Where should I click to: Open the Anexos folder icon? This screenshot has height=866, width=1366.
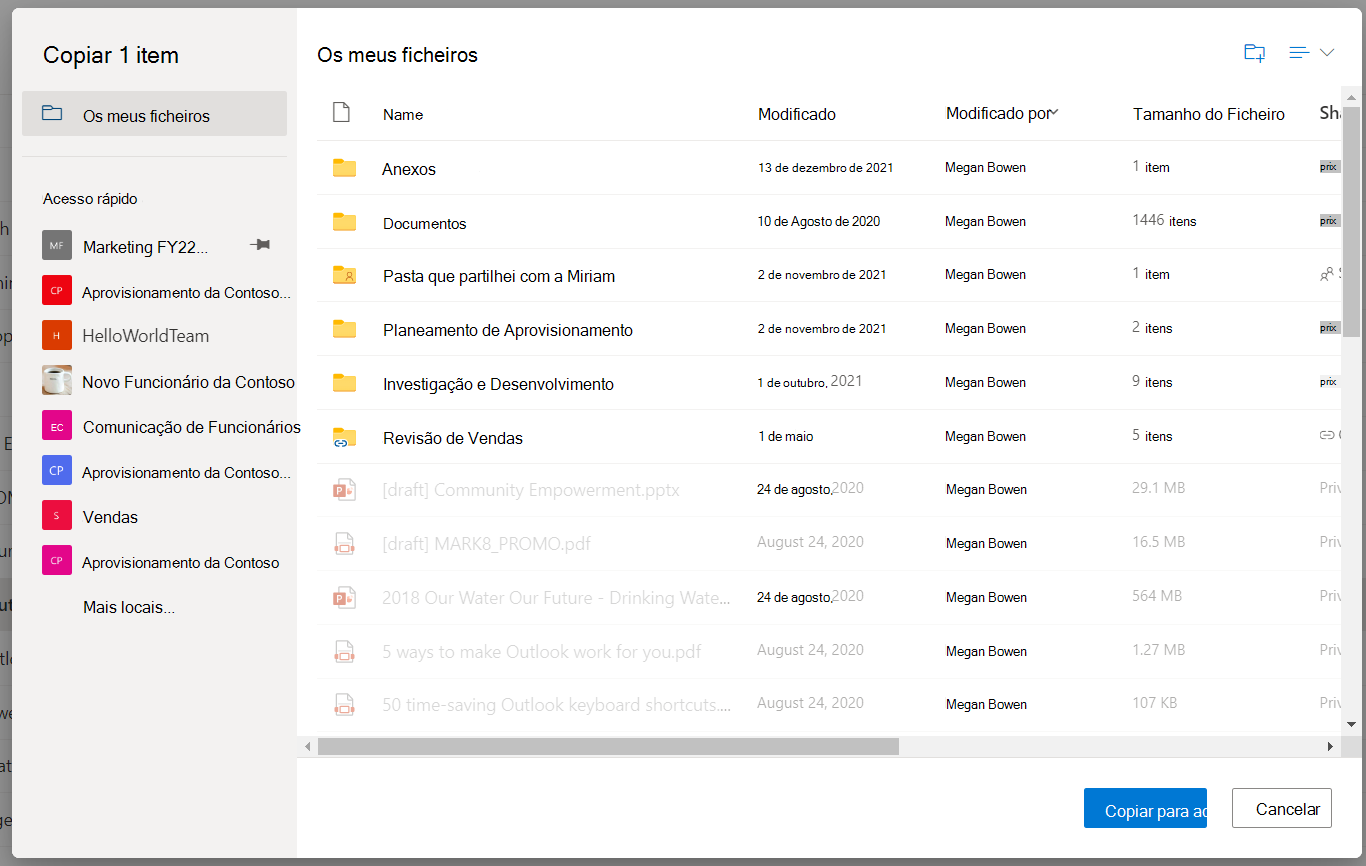click(344, 168)
